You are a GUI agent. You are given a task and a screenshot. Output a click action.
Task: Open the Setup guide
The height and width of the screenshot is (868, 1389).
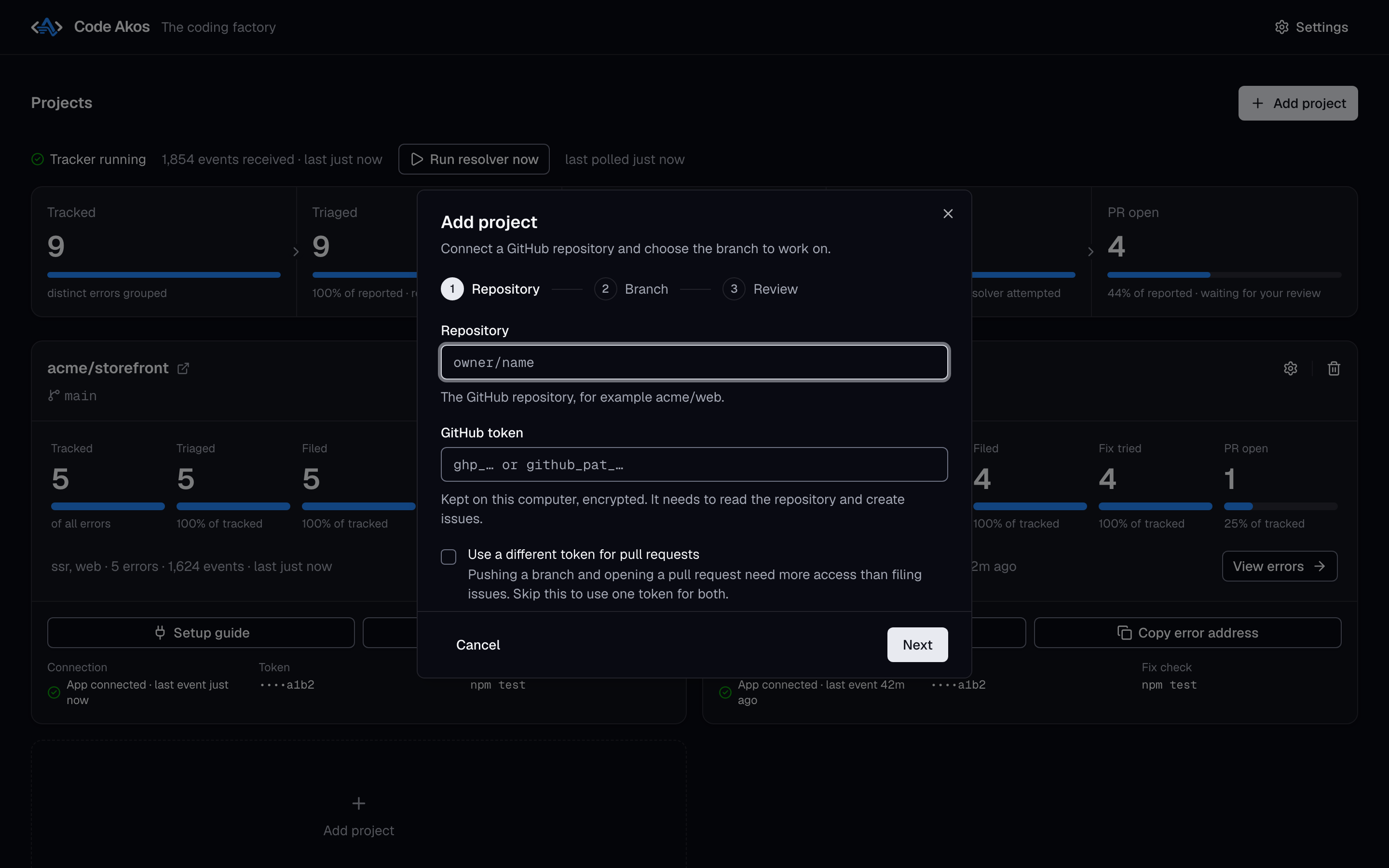point(201,633)
